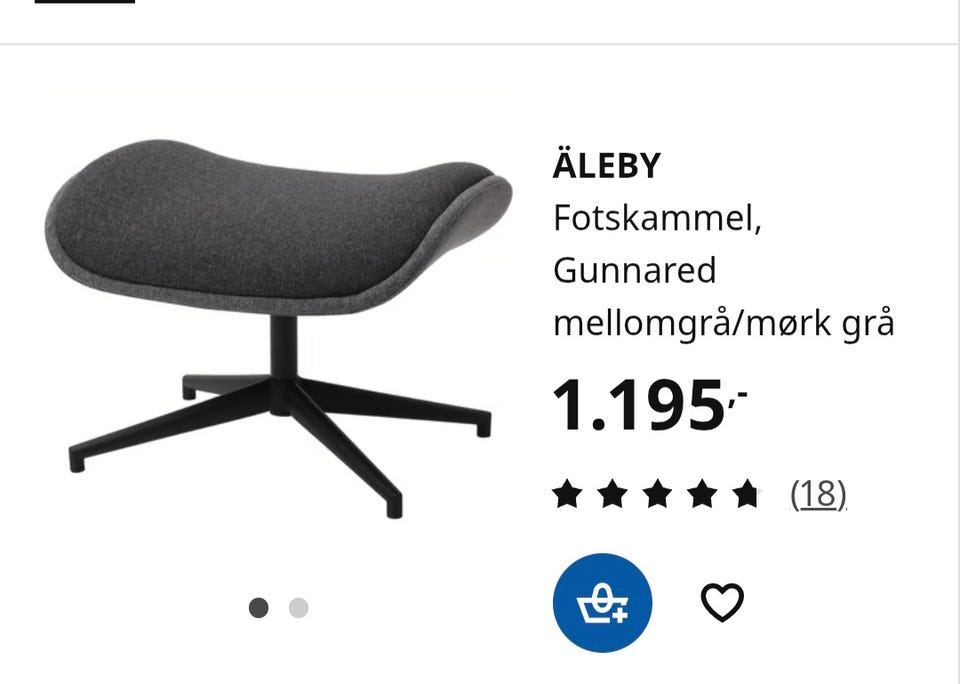The height and width of the screenshot is (684, 960).
Task: Open the ÄLEBY product page from title
Action: [x=607, y=165]
